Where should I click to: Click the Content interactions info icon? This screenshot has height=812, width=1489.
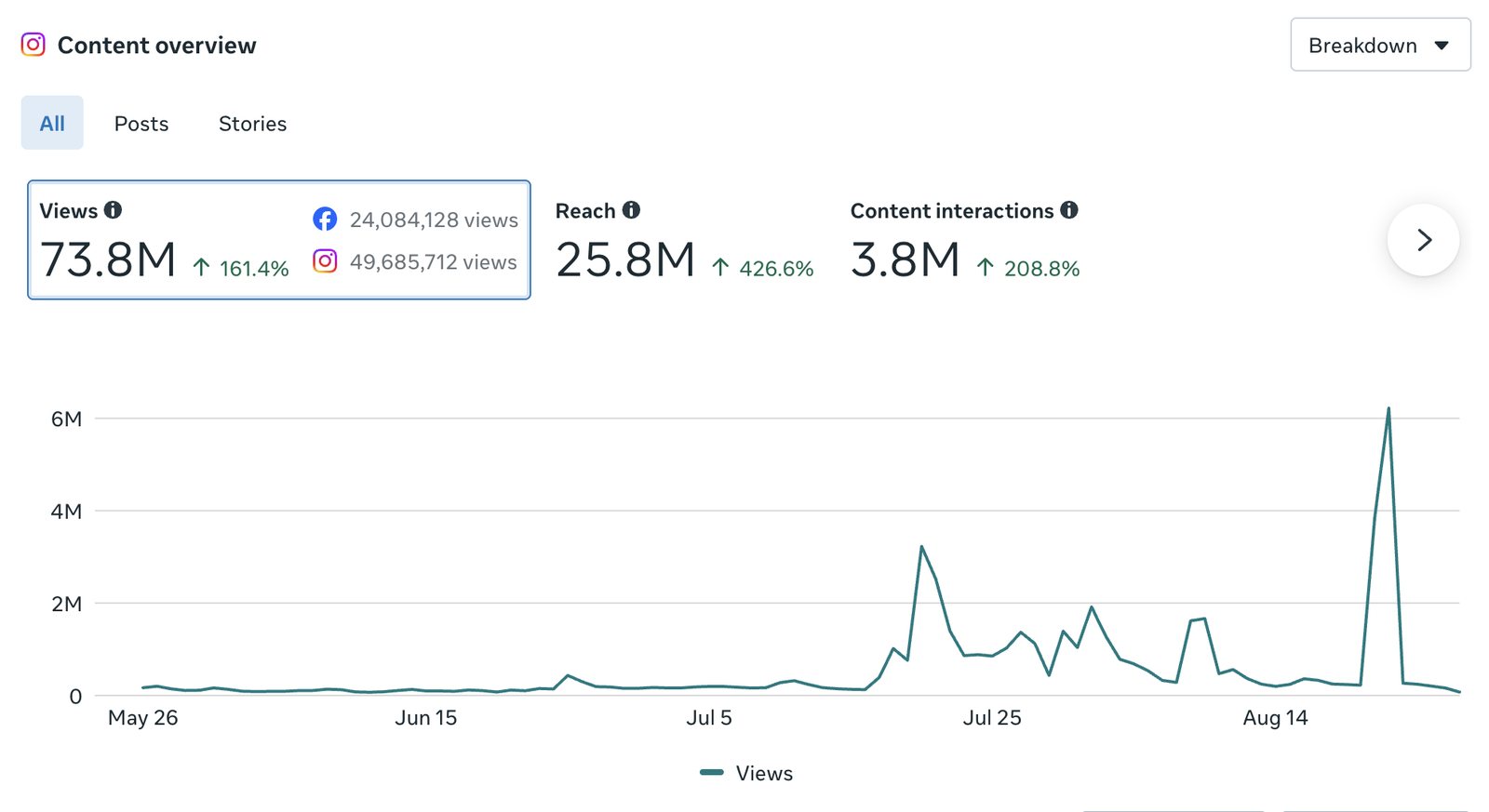[x=1069, y=210]
